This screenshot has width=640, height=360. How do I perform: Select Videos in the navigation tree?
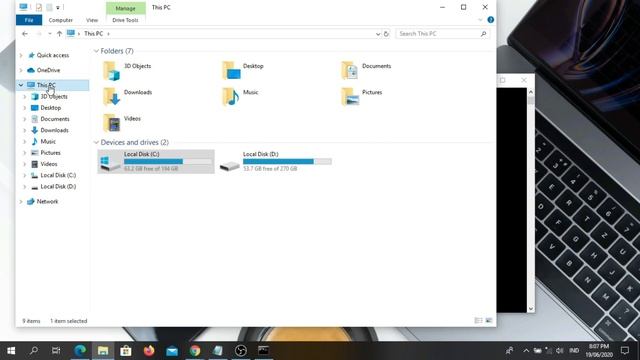(49, 164)
